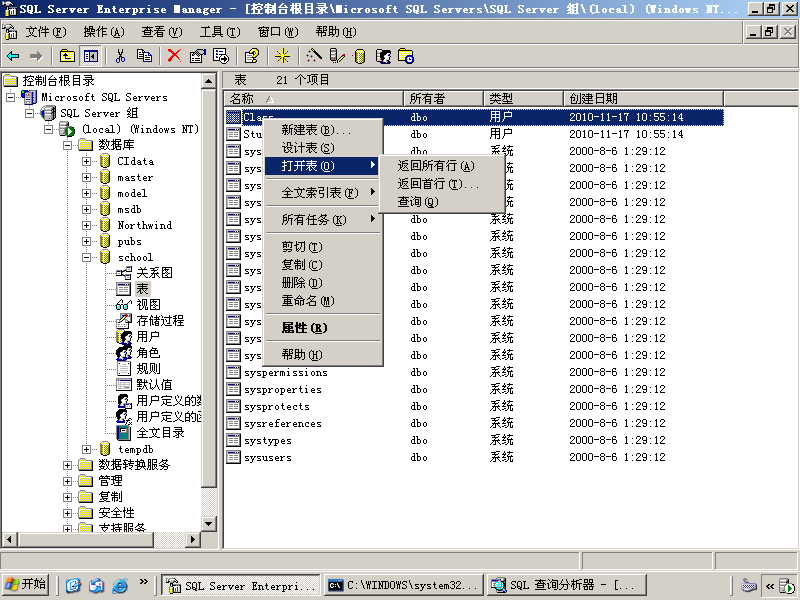Select the 视图 views node with glasses icon

point(148,305)
